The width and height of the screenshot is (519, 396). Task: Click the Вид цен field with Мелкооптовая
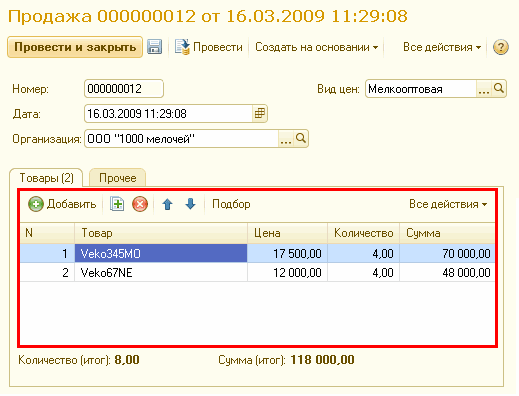[421, 89]
